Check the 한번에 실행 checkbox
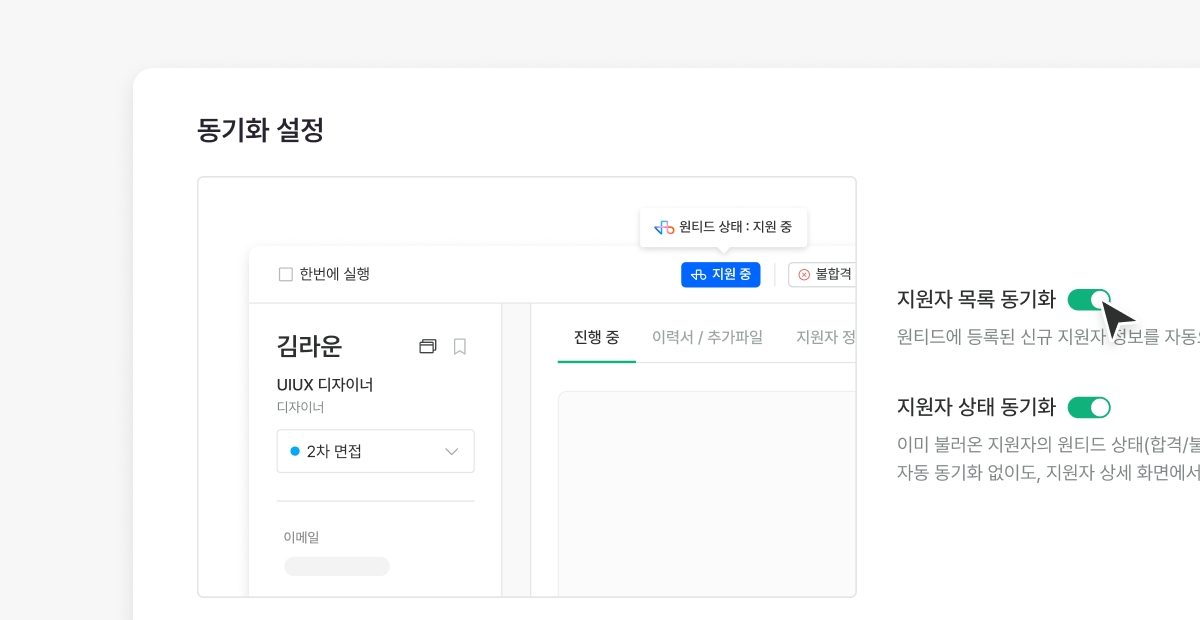1200x620 pixels. pyautogui.click(x=286, y=274)
